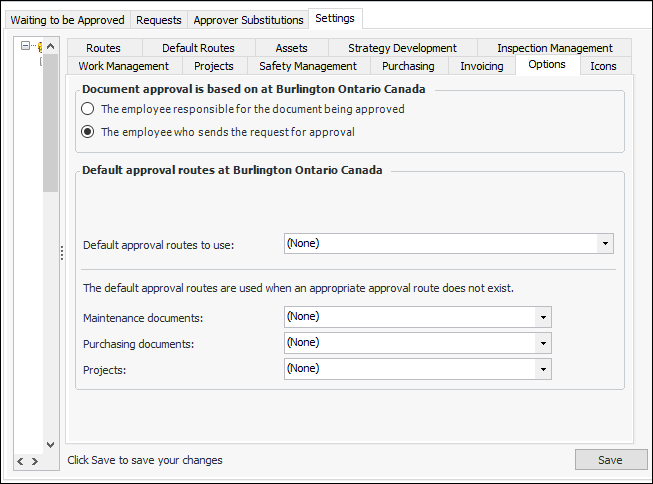Click the scroll left arrow below the tree
653x484 pixels.
(20, 461)
